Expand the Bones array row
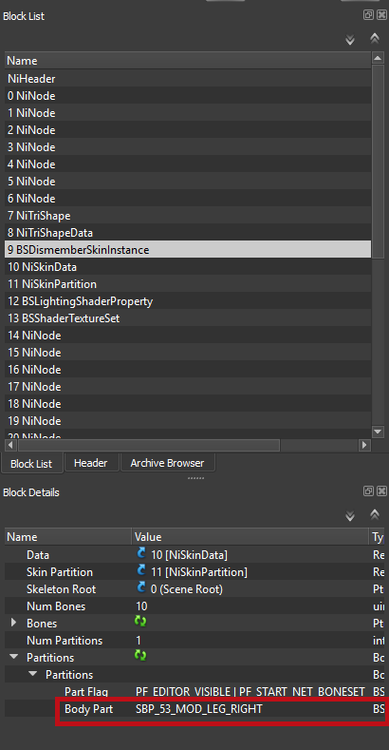 click(14, 623)
